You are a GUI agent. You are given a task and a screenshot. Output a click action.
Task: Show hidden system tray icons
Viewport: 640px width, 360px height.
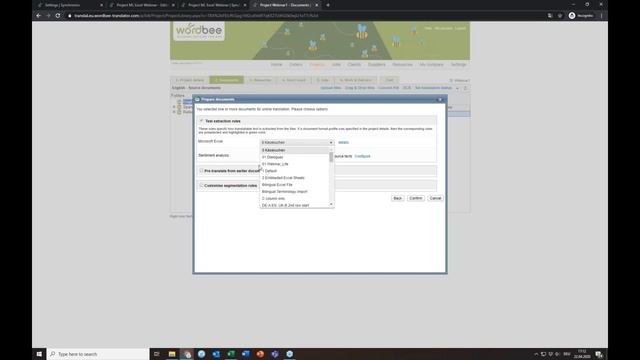point(536,354)
